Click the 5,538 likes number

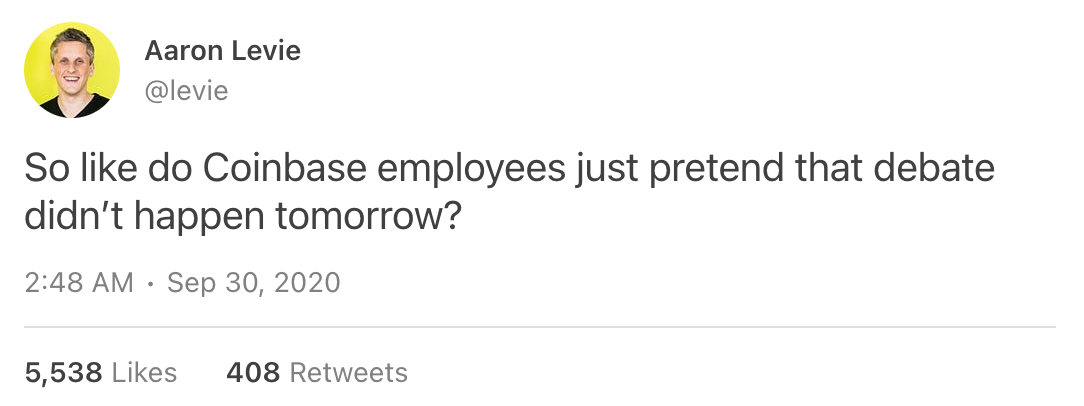(x=63, y=373)
